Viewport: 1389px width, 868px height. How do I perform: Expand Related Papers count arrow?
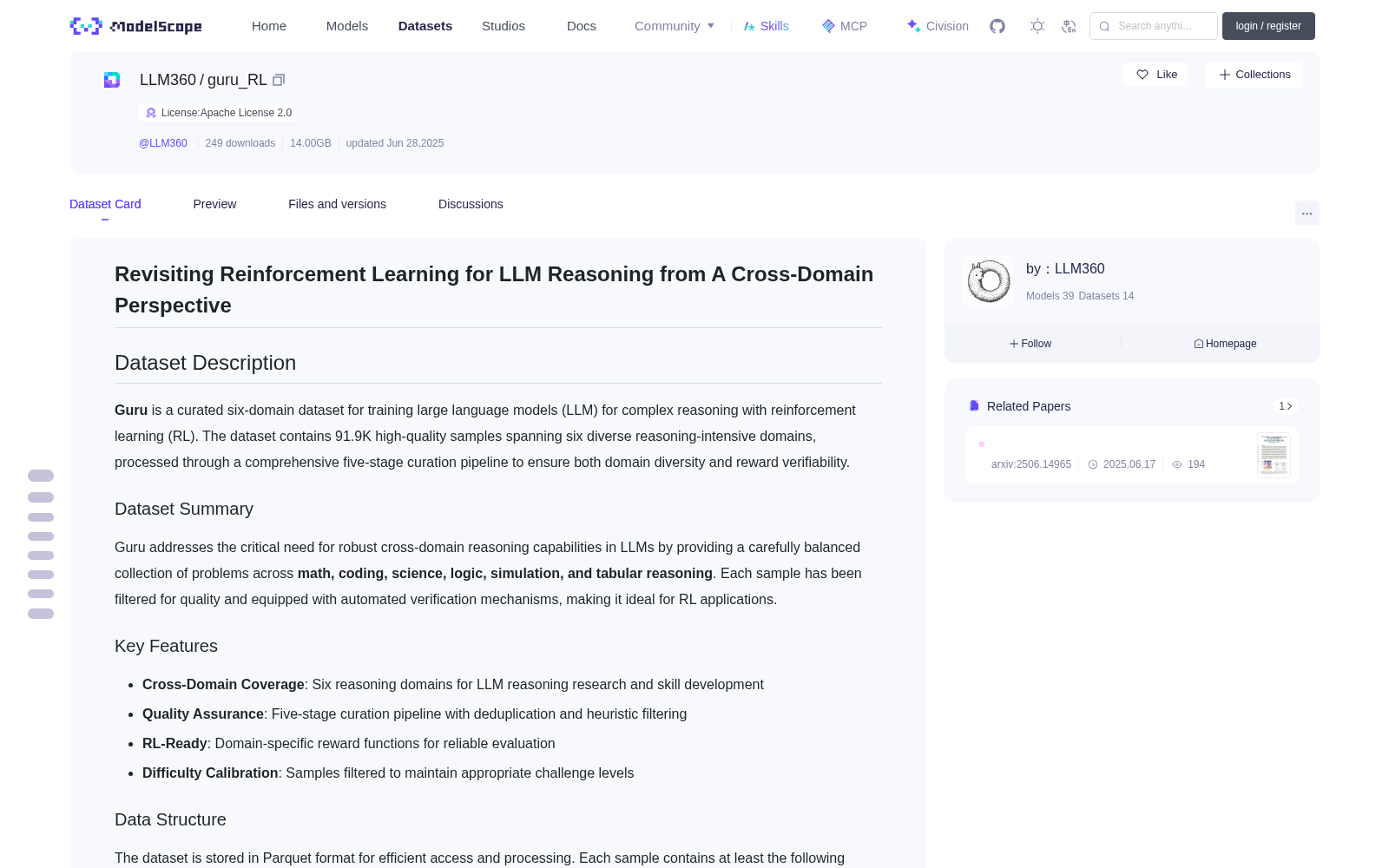point(1286,406)
